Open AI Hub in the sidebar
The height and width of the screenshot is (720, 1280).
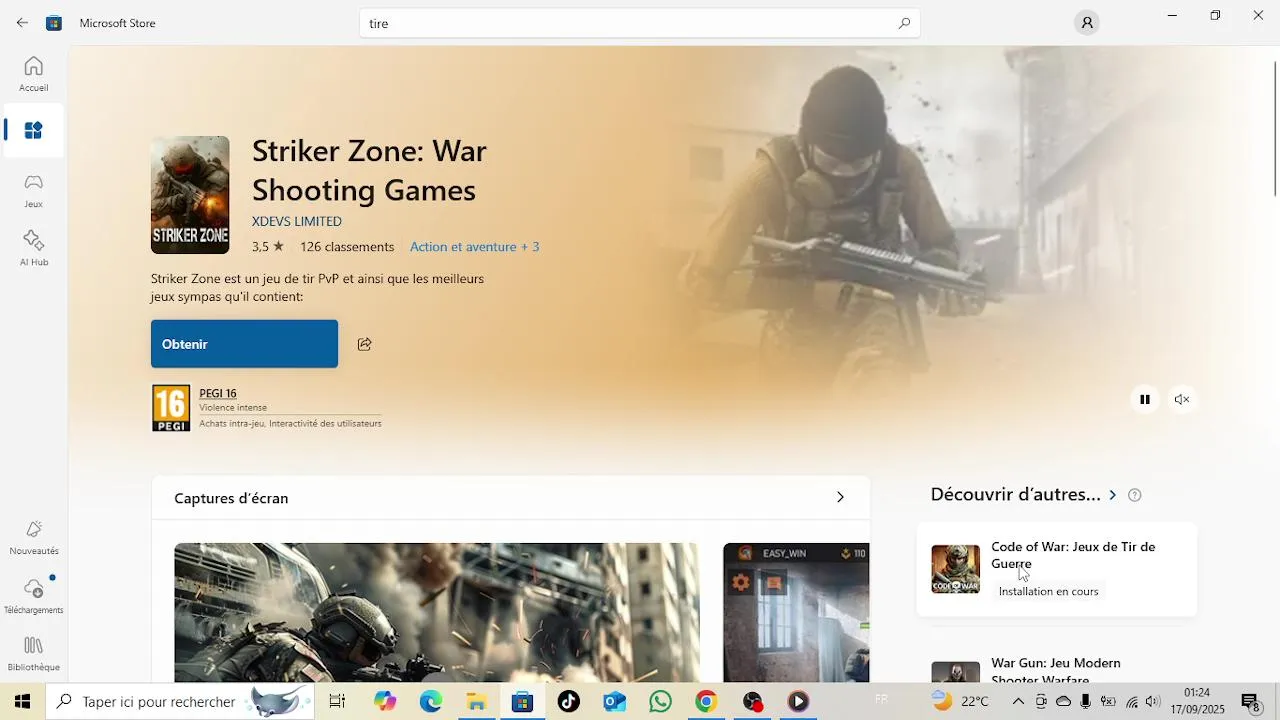click(x=33, y=248)
